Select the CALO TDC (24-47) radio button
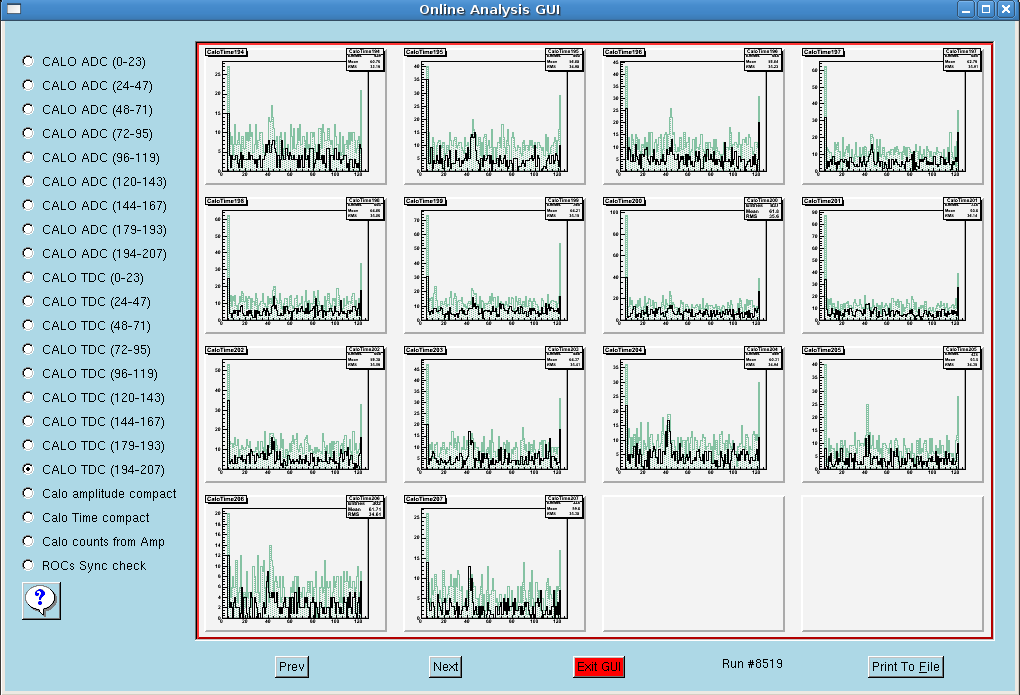 coord(28,301)
